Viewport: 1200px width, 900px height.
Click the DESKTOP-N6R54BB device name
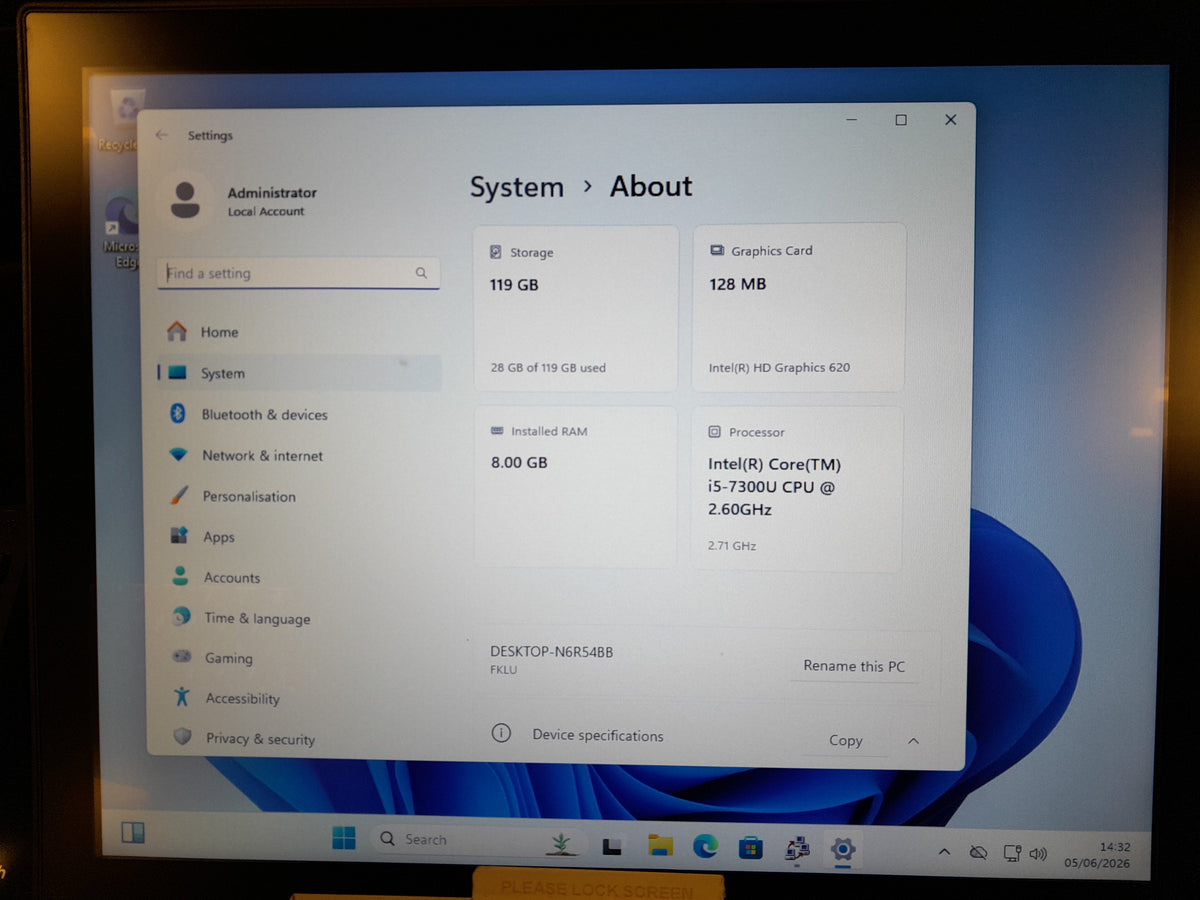pyautogui.click(x=551, y=652)
